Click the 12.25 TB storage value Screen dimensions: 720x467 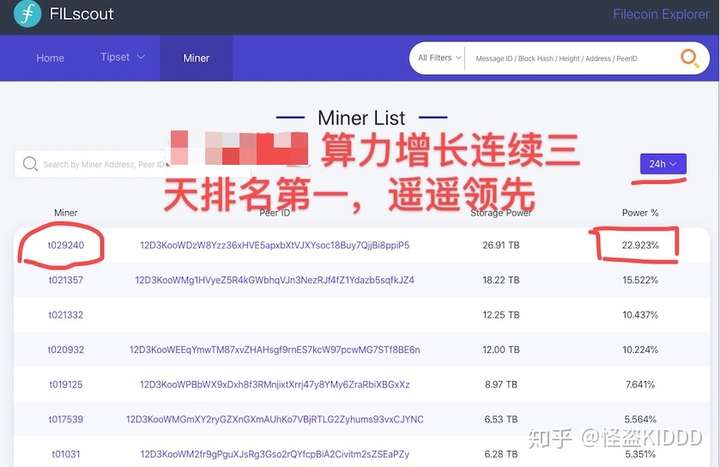pos(501,315)
